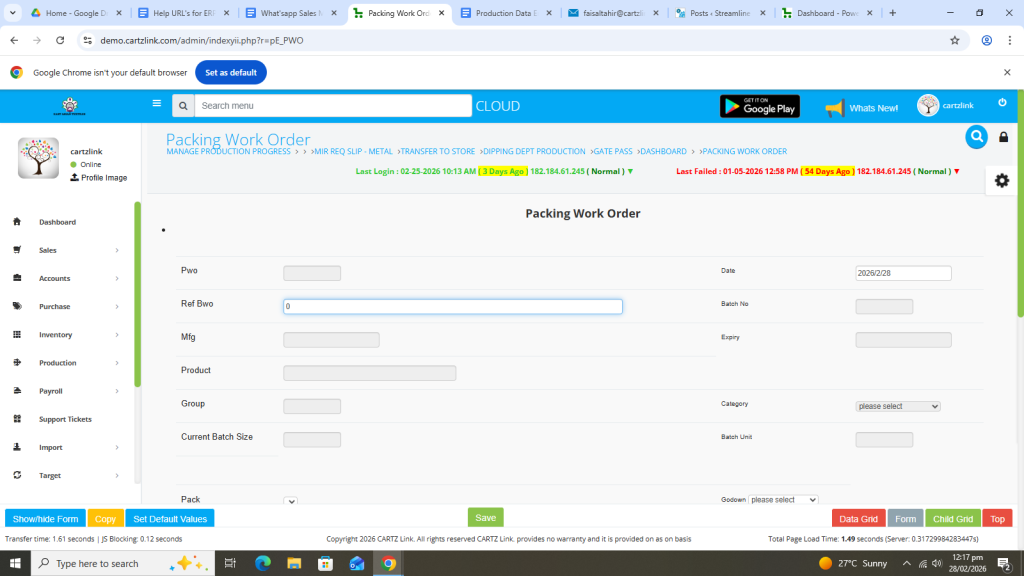Open the Pack dropdown

click(x=290, y=501)
